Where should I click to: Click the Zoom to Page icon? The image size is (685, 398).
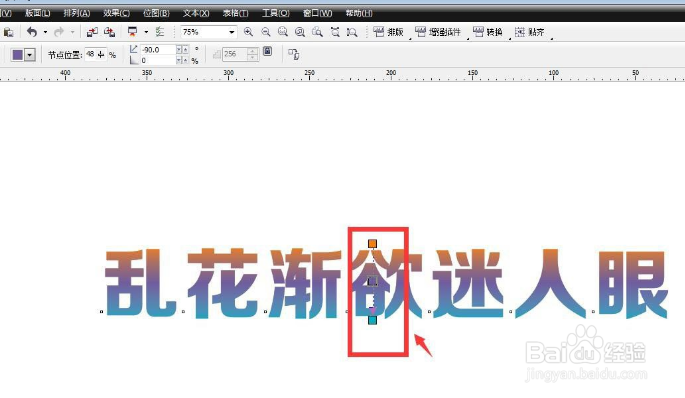tap(317, 32)
